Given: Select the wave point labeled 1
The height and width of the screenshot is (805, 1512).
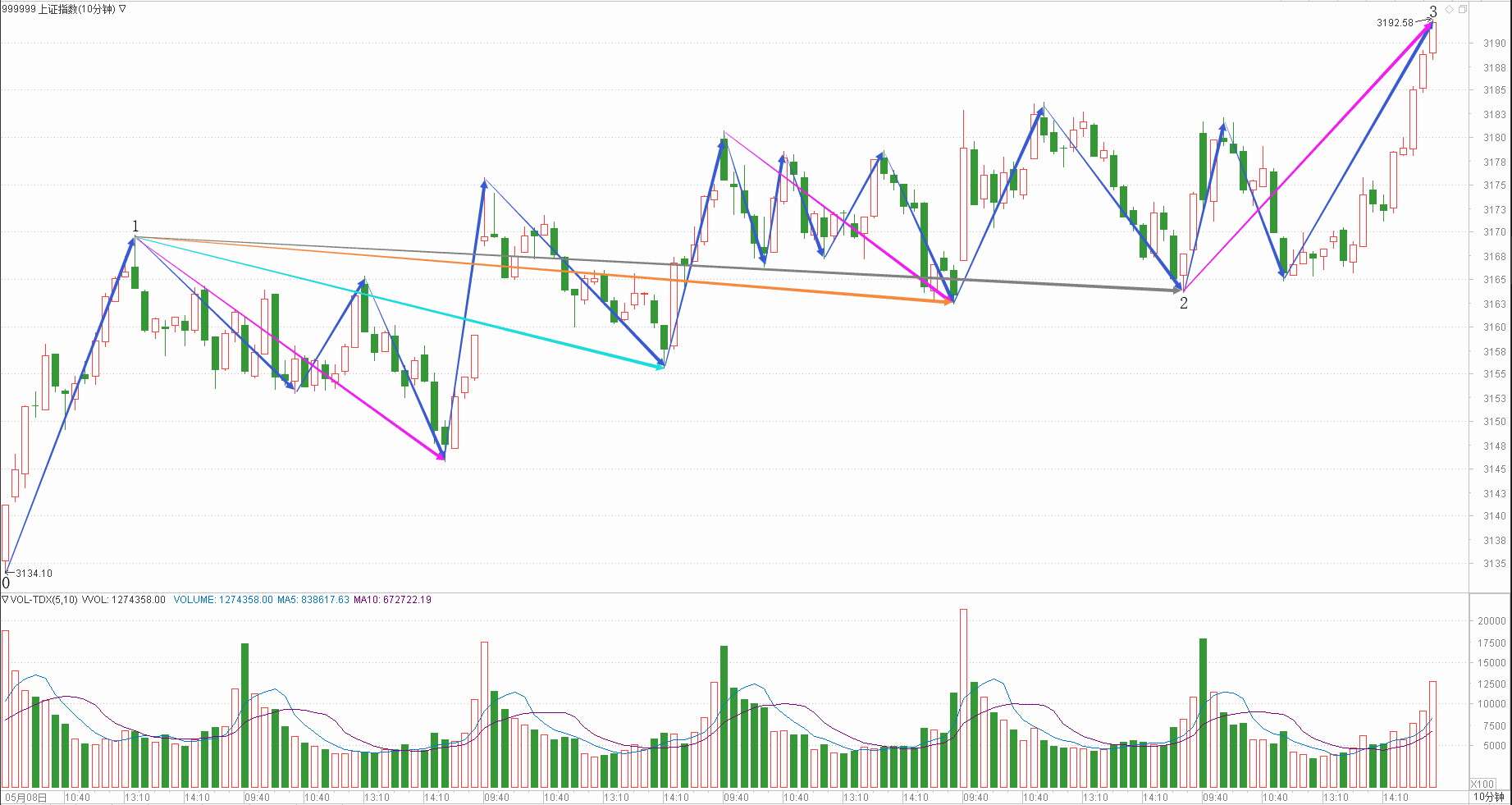Looking at the screenshot, I should pyautogui.click(x=135, y=226).
